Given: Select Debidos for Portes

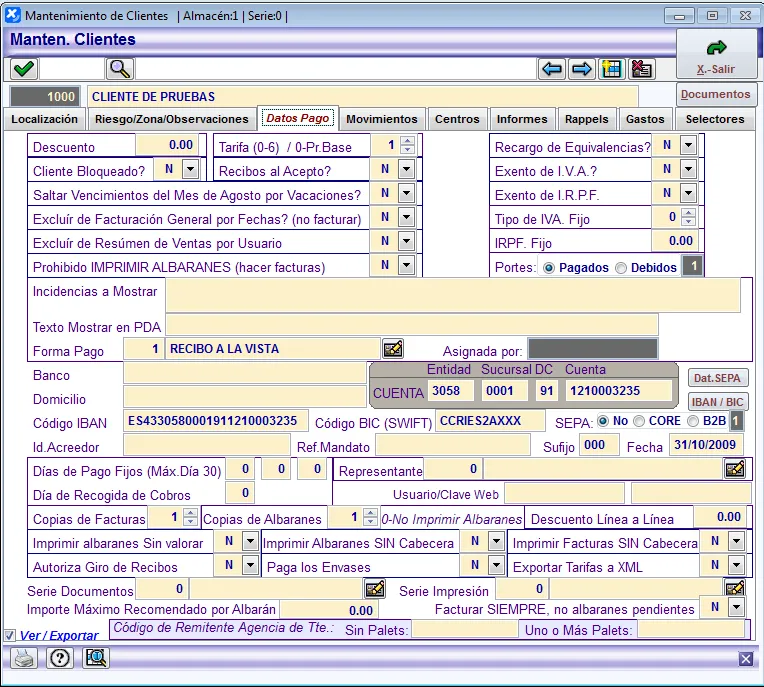Looking at the screenshot, I should point(621,268).
